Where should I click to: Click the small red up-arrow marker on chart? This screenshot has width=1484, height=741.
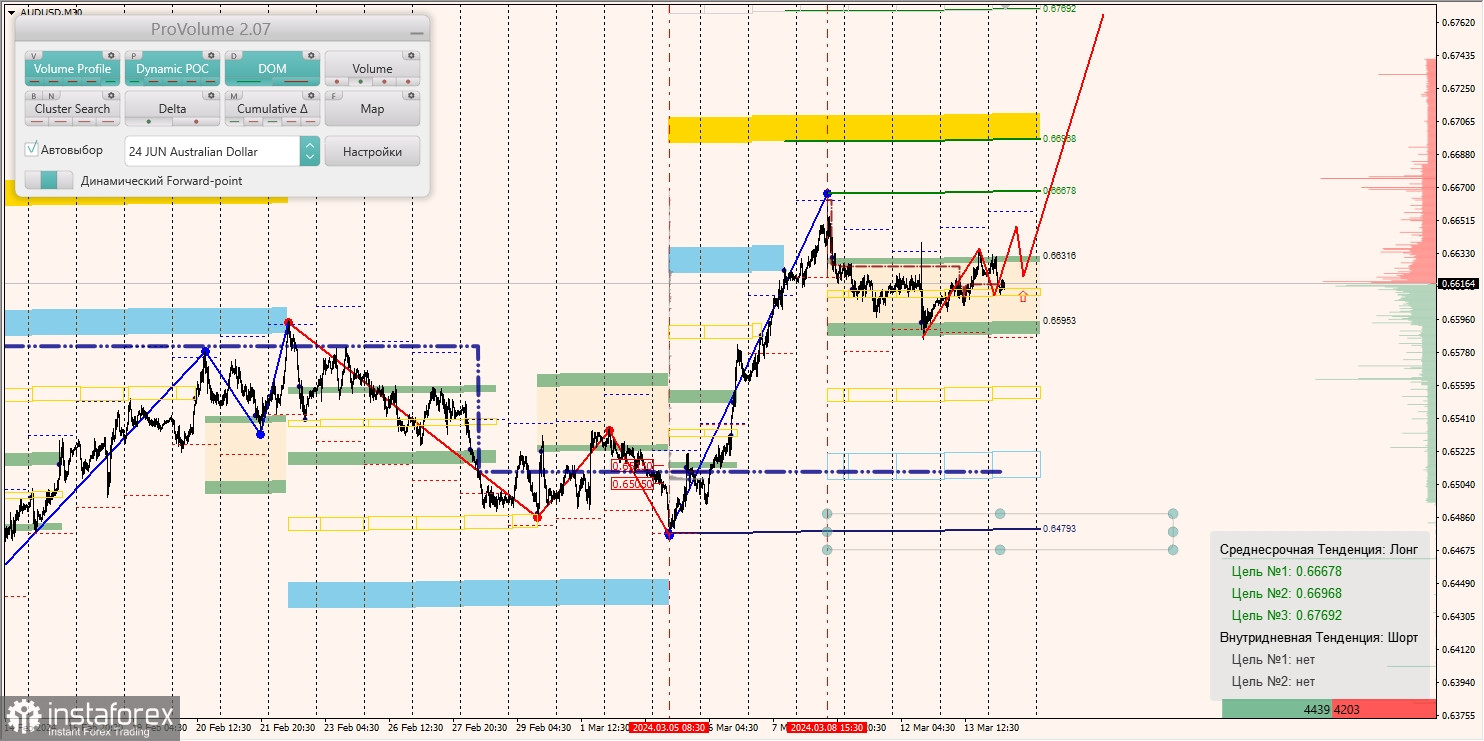tap(1022, 296)
